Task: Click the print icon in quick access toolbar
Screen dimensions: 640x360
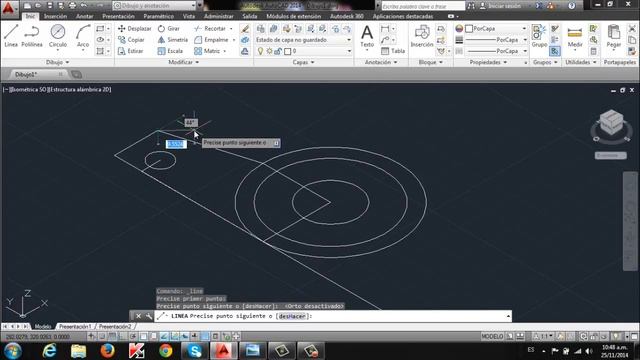Action: pos(72,6)
